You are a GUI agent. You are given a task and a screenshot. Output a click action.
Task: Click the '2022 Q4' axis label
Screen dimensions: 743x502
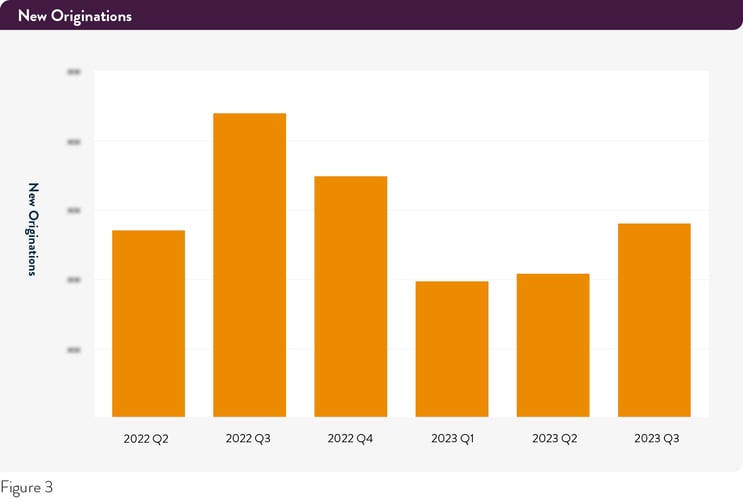(350, 438)
